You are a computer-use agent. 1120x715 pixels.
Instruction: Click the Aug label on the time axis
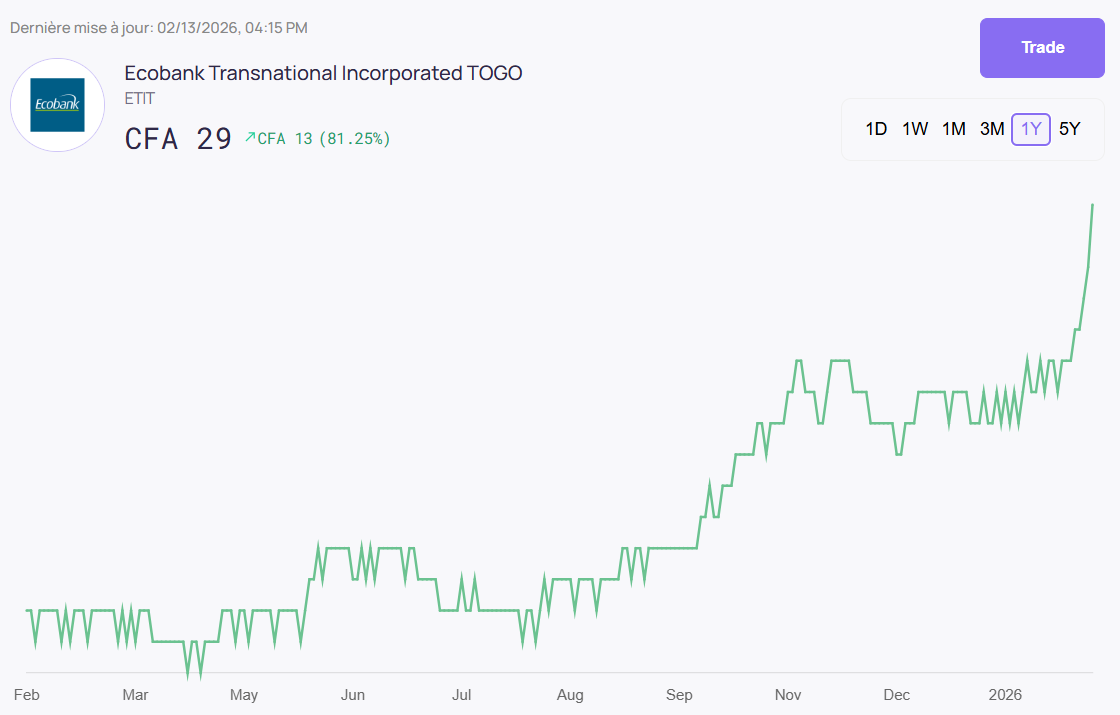click(x=570, y=695)
